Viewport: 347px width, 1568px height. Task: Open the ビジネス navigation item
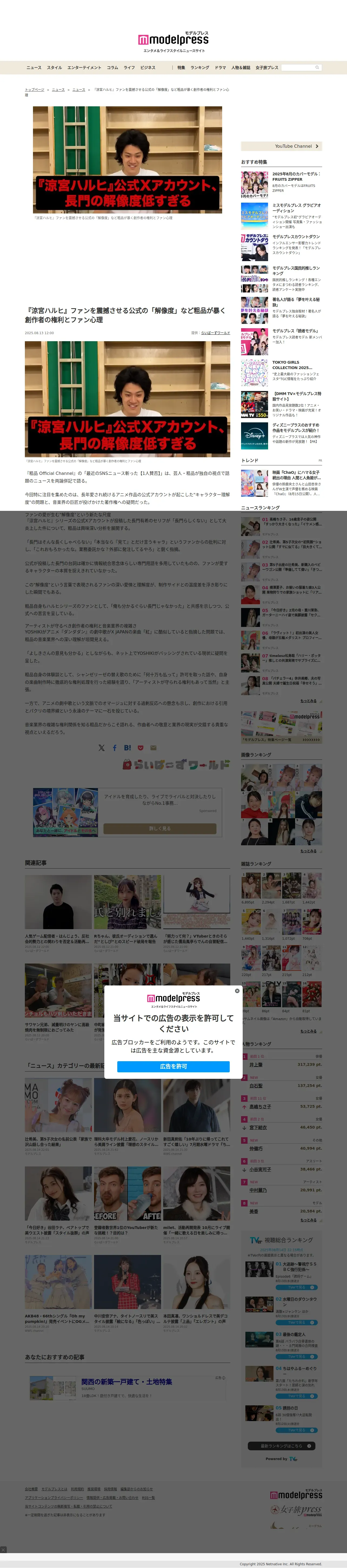coord(148,68)
